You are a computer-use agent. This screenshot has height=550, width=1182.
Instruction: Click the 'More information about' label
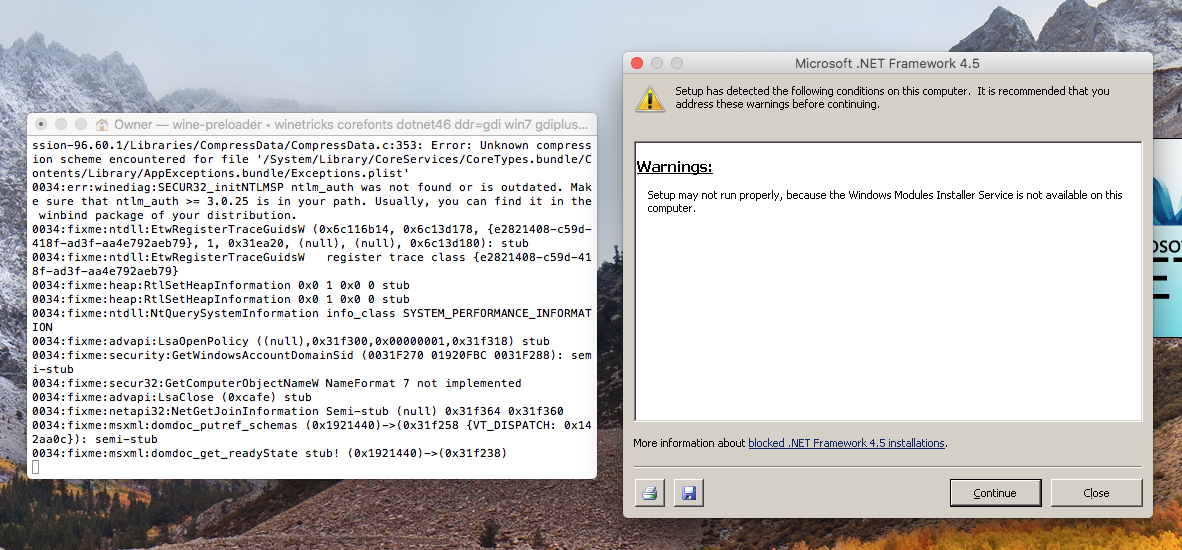click(689, 443)
